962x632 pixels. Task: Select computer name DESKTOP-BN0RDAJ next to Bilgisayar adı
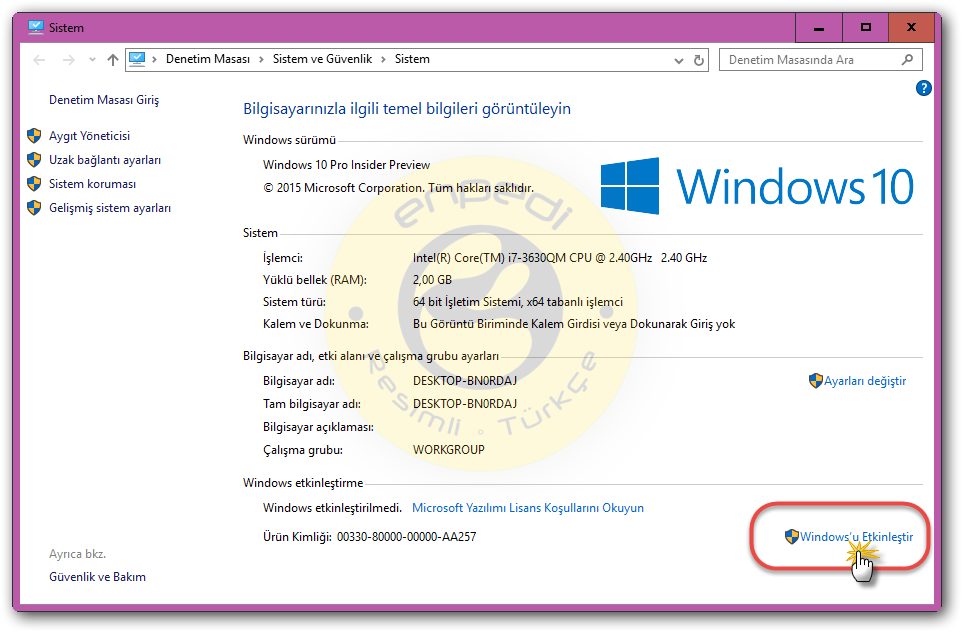(464, 381)
